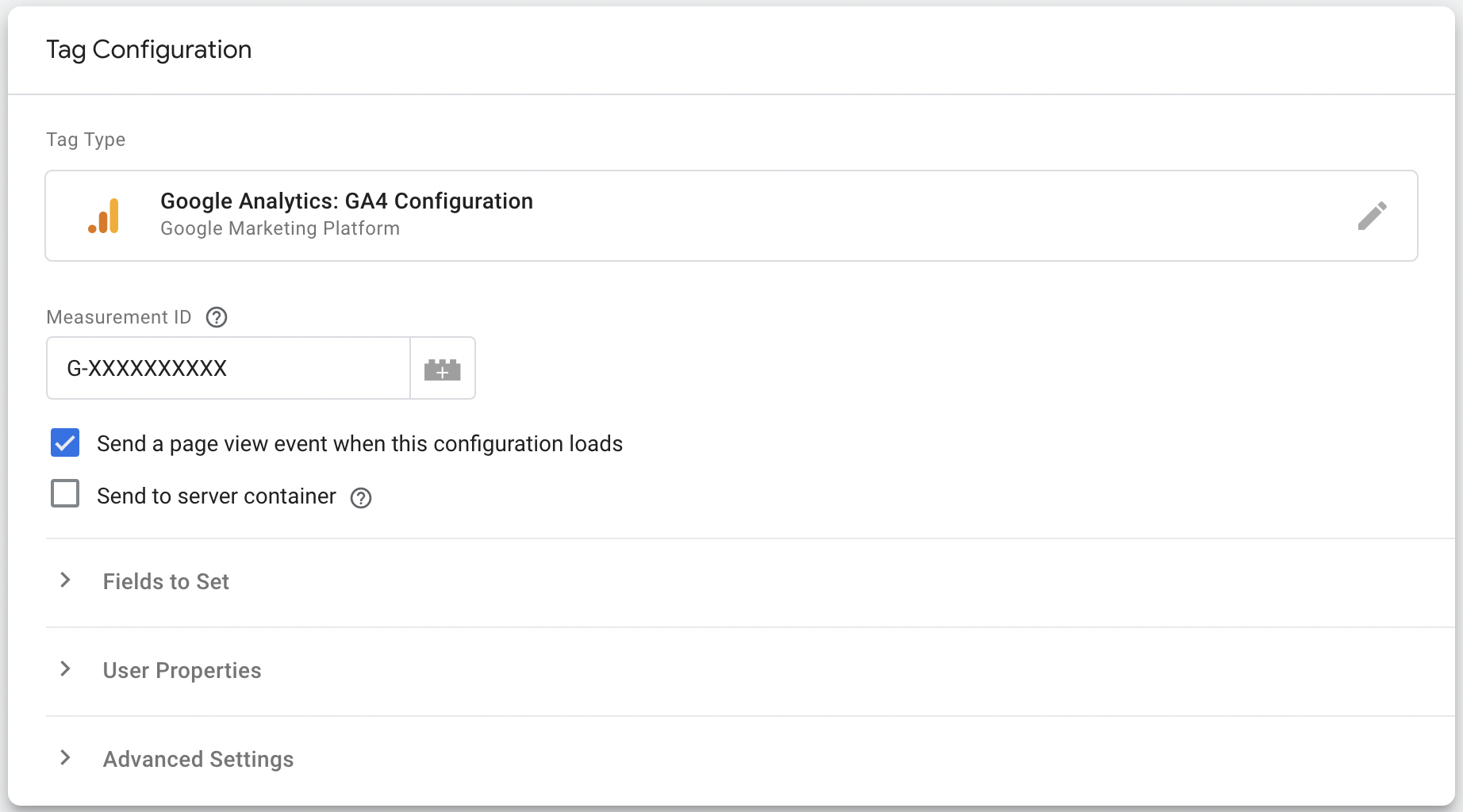Enable Send to server container
Screen dimensions: 1463x812
65,493
